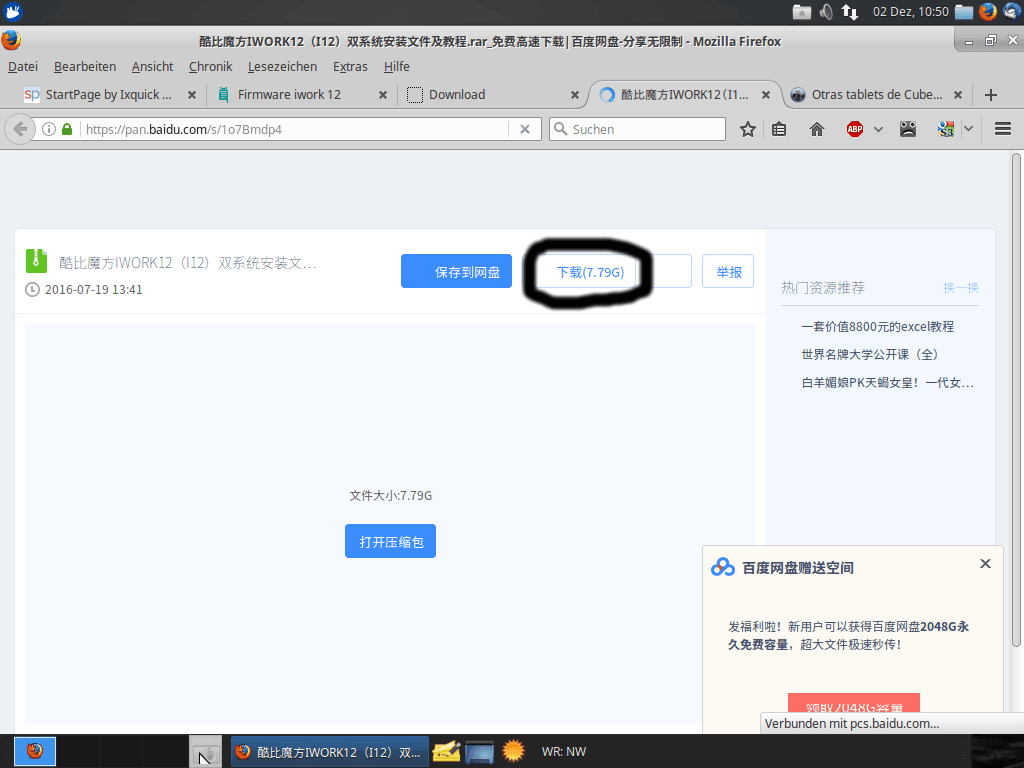Open the Chronik menu

pos(210,67)
